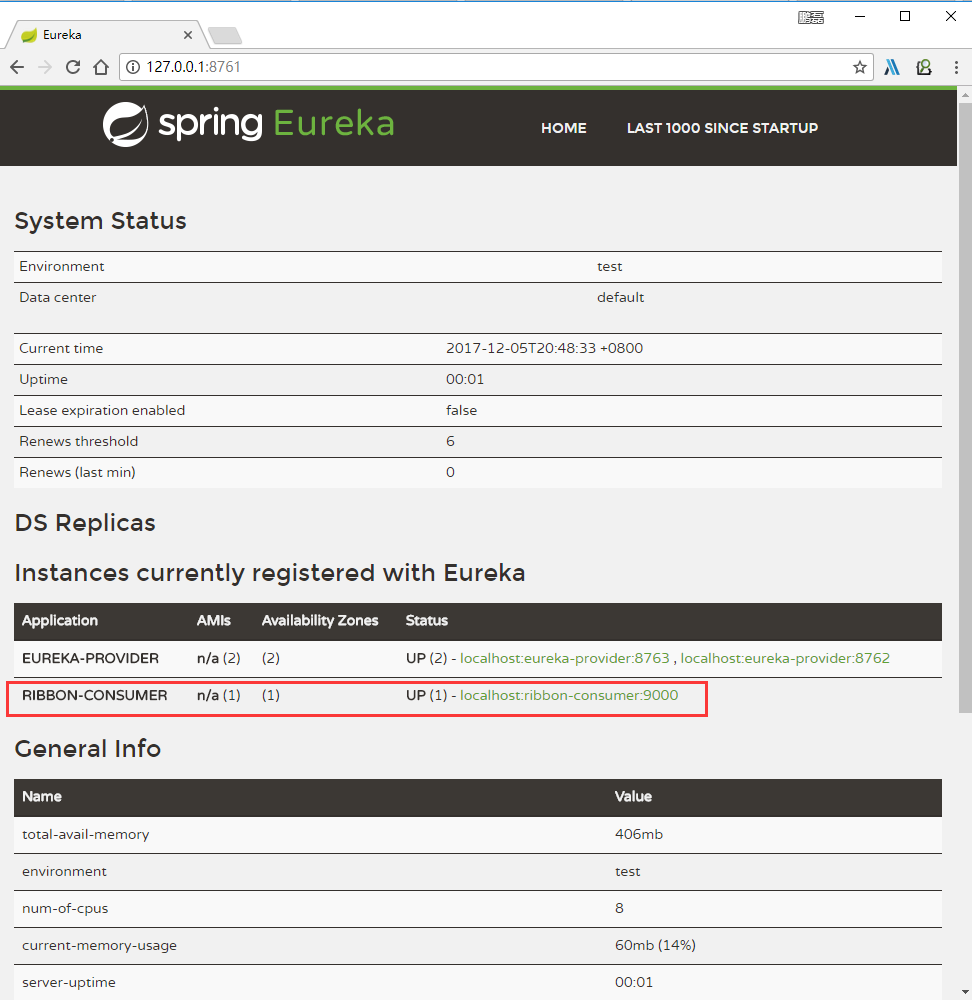
Task: Reload the Eureka page
Action: pos(73,67)
